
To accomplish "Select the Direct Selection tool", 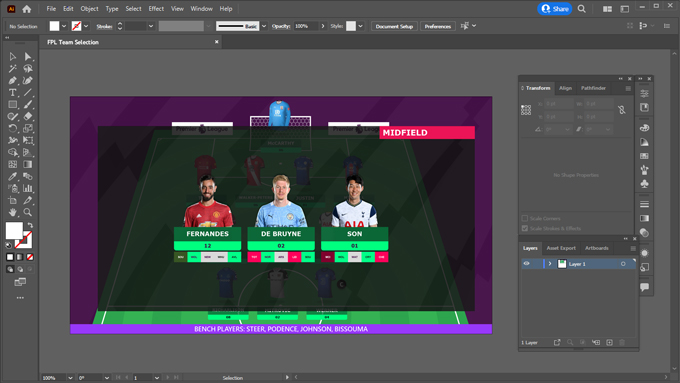I will pos(28,57).
